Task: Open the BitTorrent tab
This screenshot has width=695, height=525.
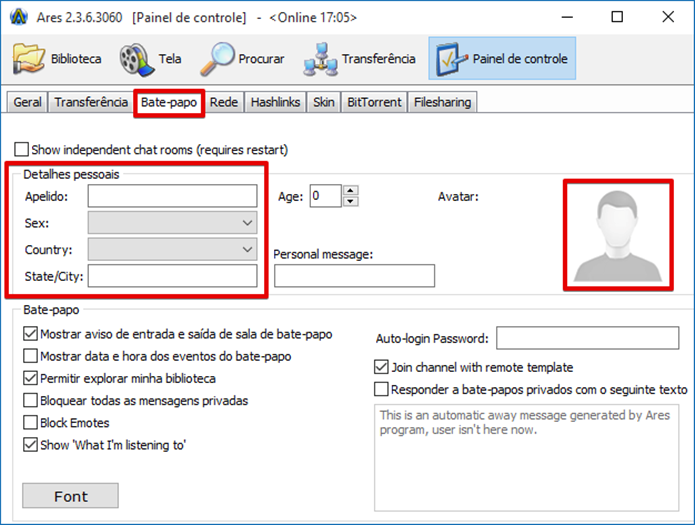Action: pos(374,102)
